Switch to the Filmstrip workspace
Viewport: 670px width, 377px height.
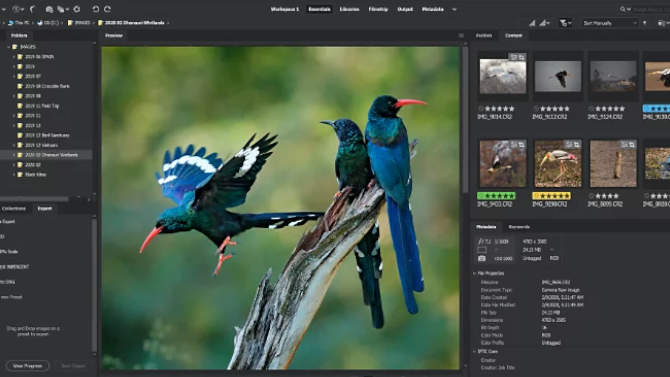click(378, 9)
